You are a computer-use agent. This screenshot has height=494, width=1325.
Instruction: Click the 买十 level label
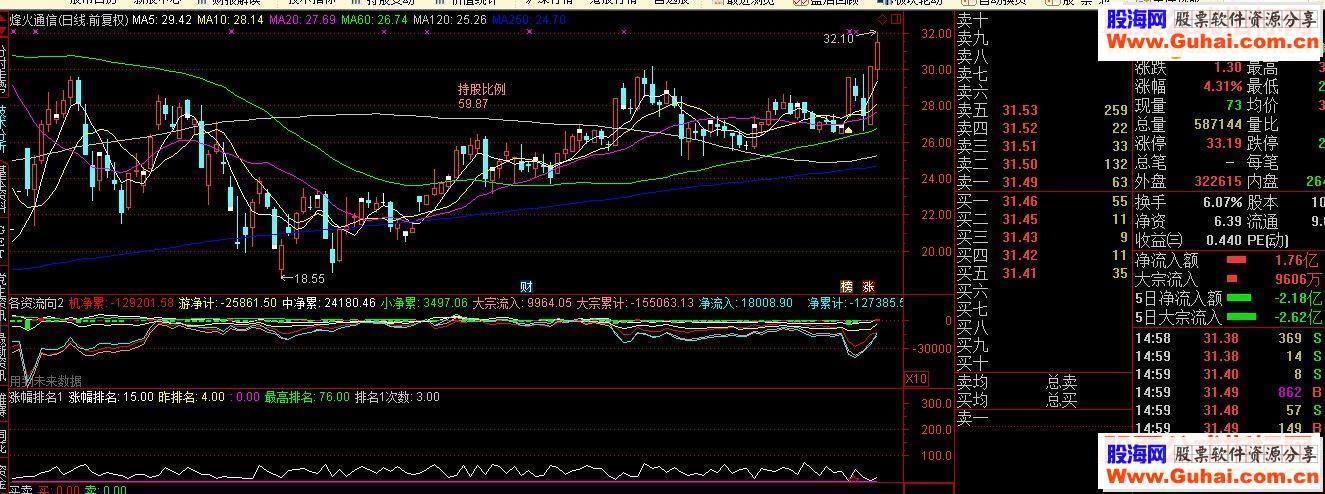[973, 363]
